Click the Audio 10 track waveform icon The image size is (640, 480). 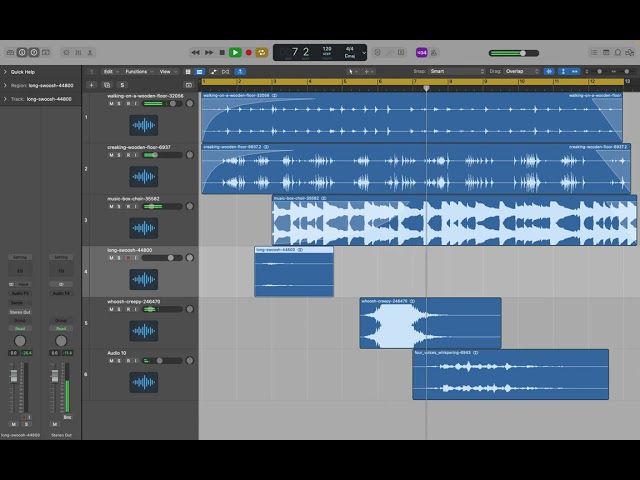(x=144, y=382)
